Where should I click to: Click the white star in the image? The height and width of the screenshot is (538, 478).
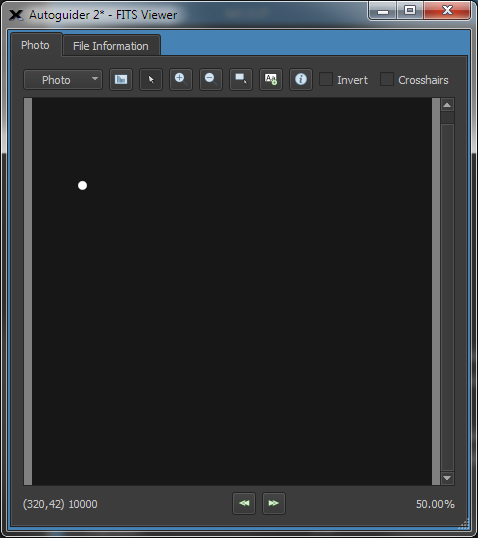pos(82,186)
